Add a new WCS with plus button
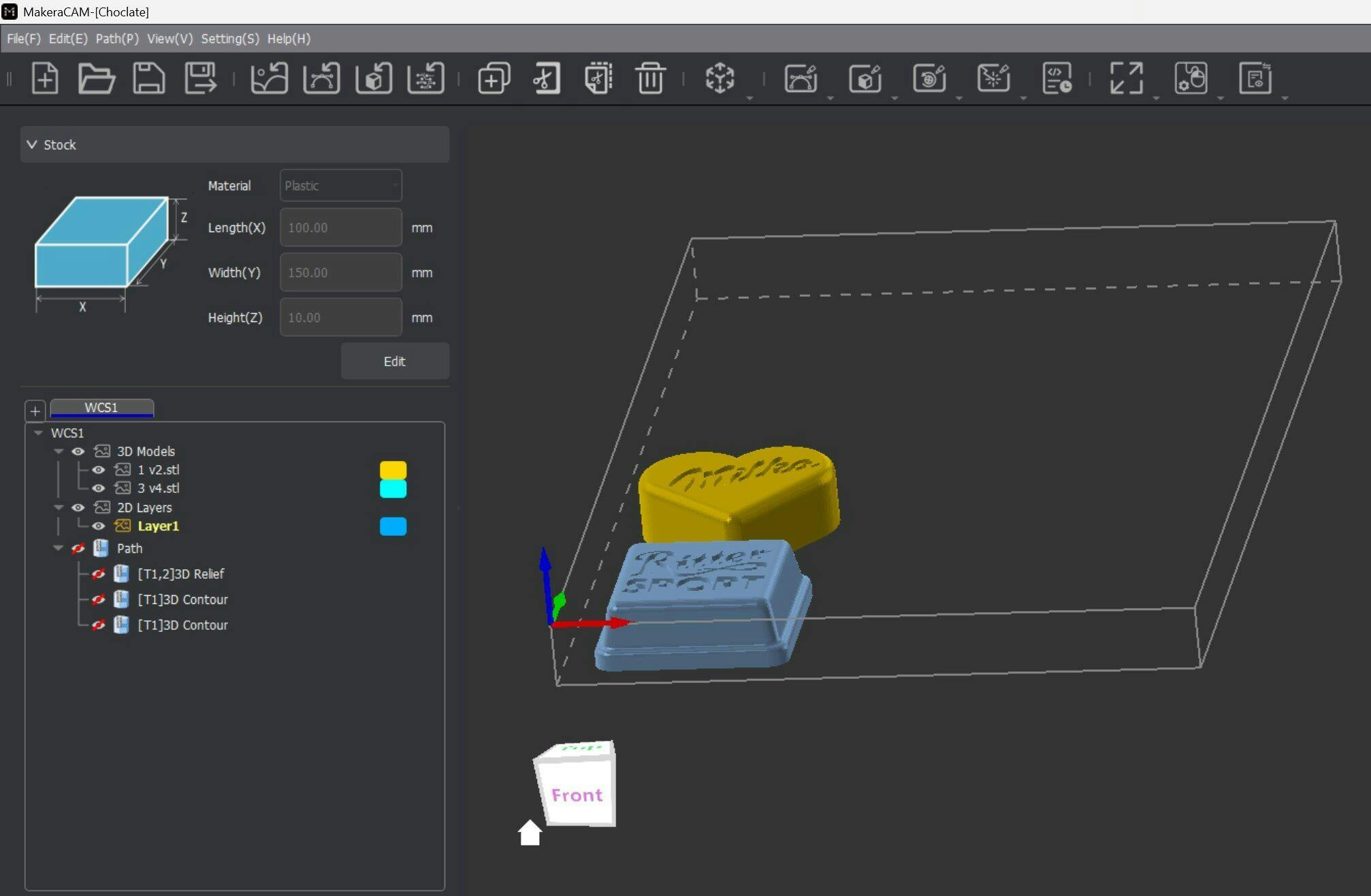Image resolution: width=1371 pixels, height=896 pixels. (35, 411)
